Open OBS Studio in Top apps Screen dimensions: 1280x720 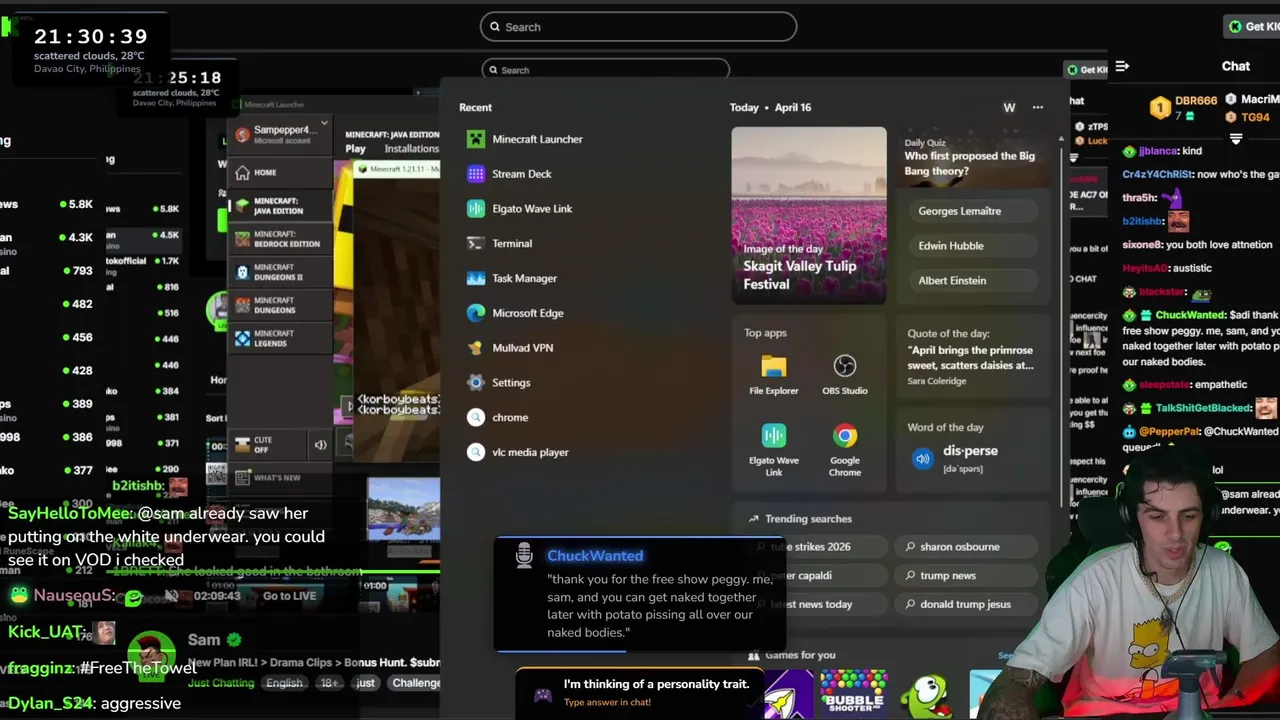click(845, 375)
